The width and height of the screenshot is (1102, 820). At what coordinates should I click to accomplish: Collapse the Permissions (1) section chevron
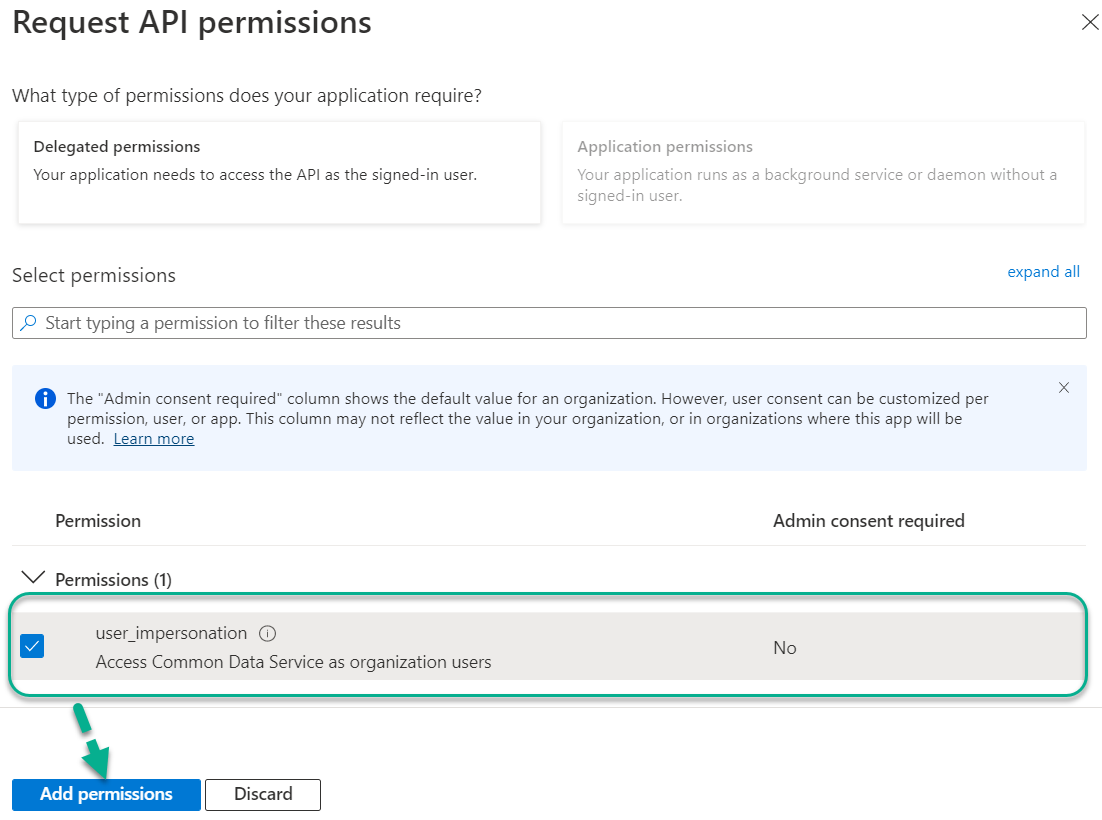[x=33, y=578]
